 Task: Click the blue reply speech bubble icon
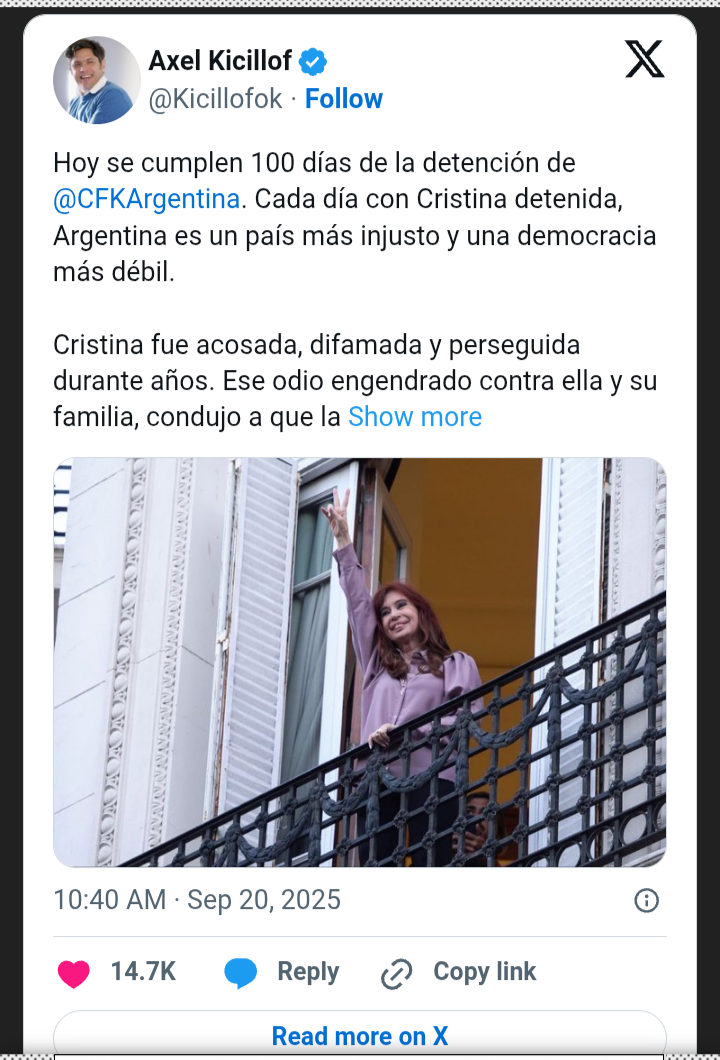241,973
